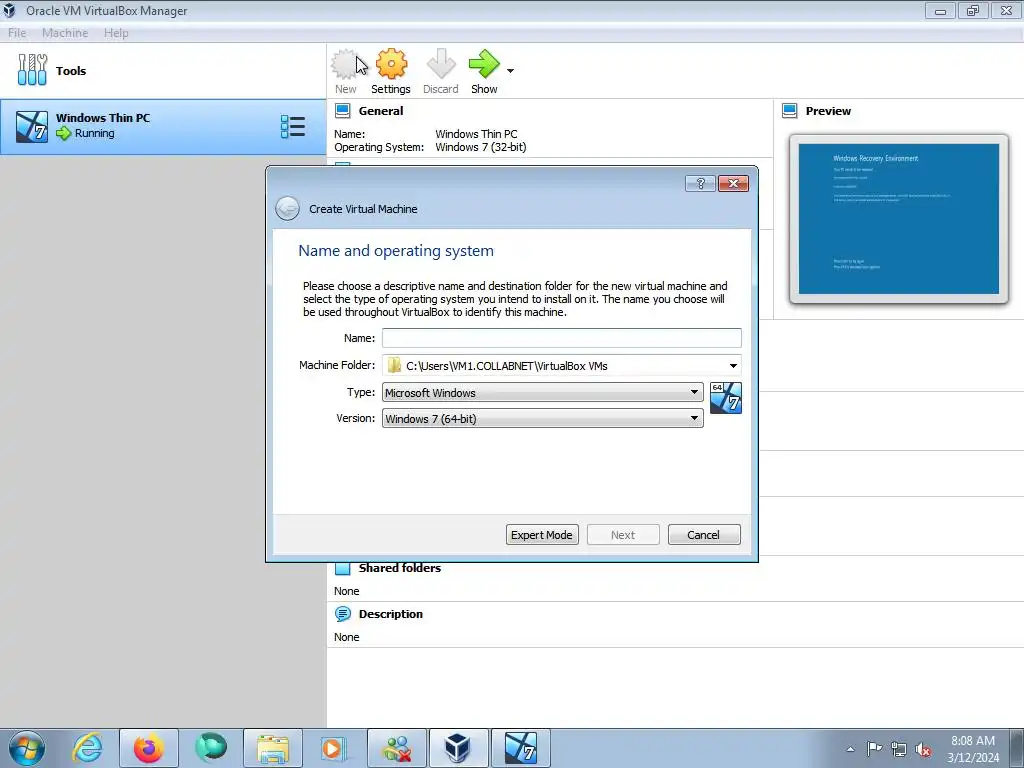Open the File menu
The image size is (1024, 768).
pyautogui.click(x=17, y=33)
